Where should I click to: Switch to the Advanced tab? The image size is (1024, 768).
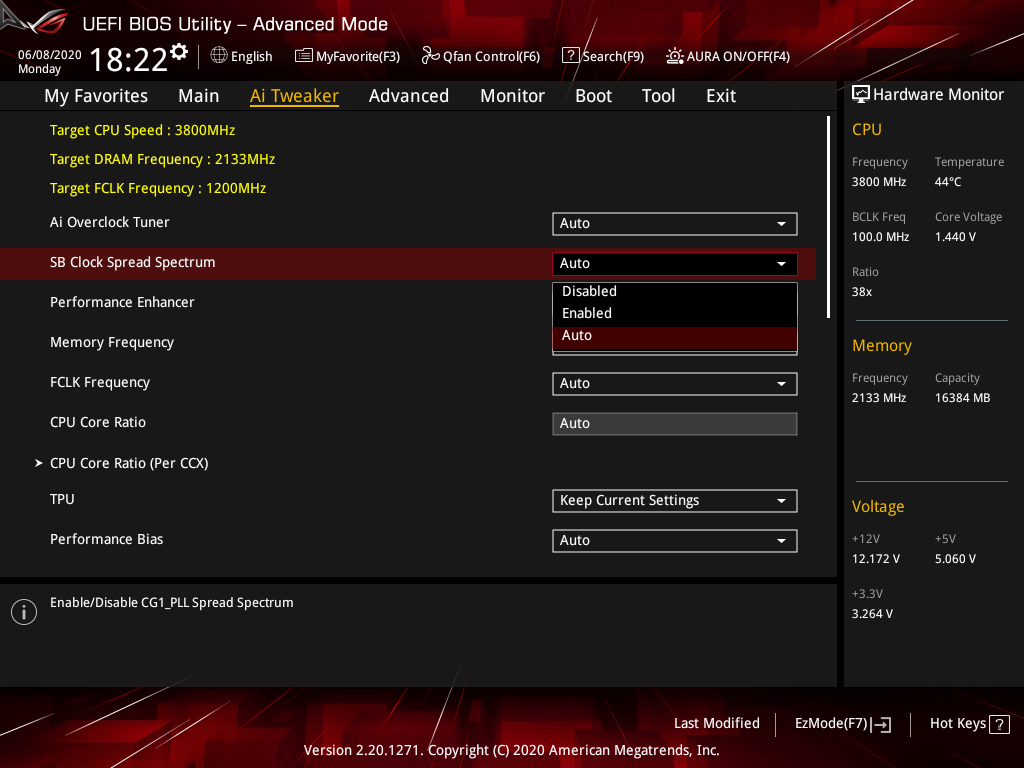coord(409,96)
